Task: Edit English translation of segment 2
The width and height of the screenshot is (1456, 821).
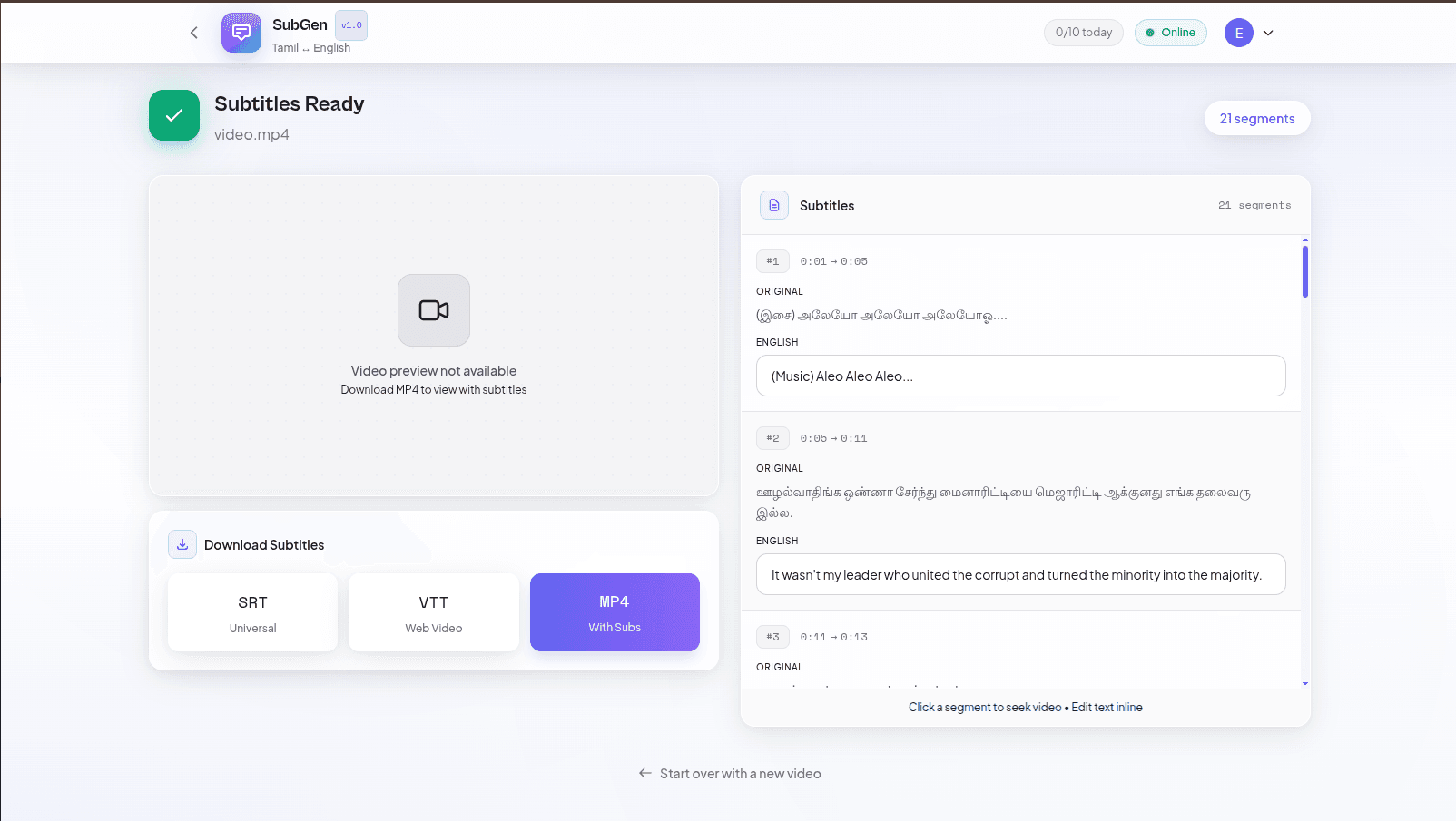Action: tap(1021, 574)
